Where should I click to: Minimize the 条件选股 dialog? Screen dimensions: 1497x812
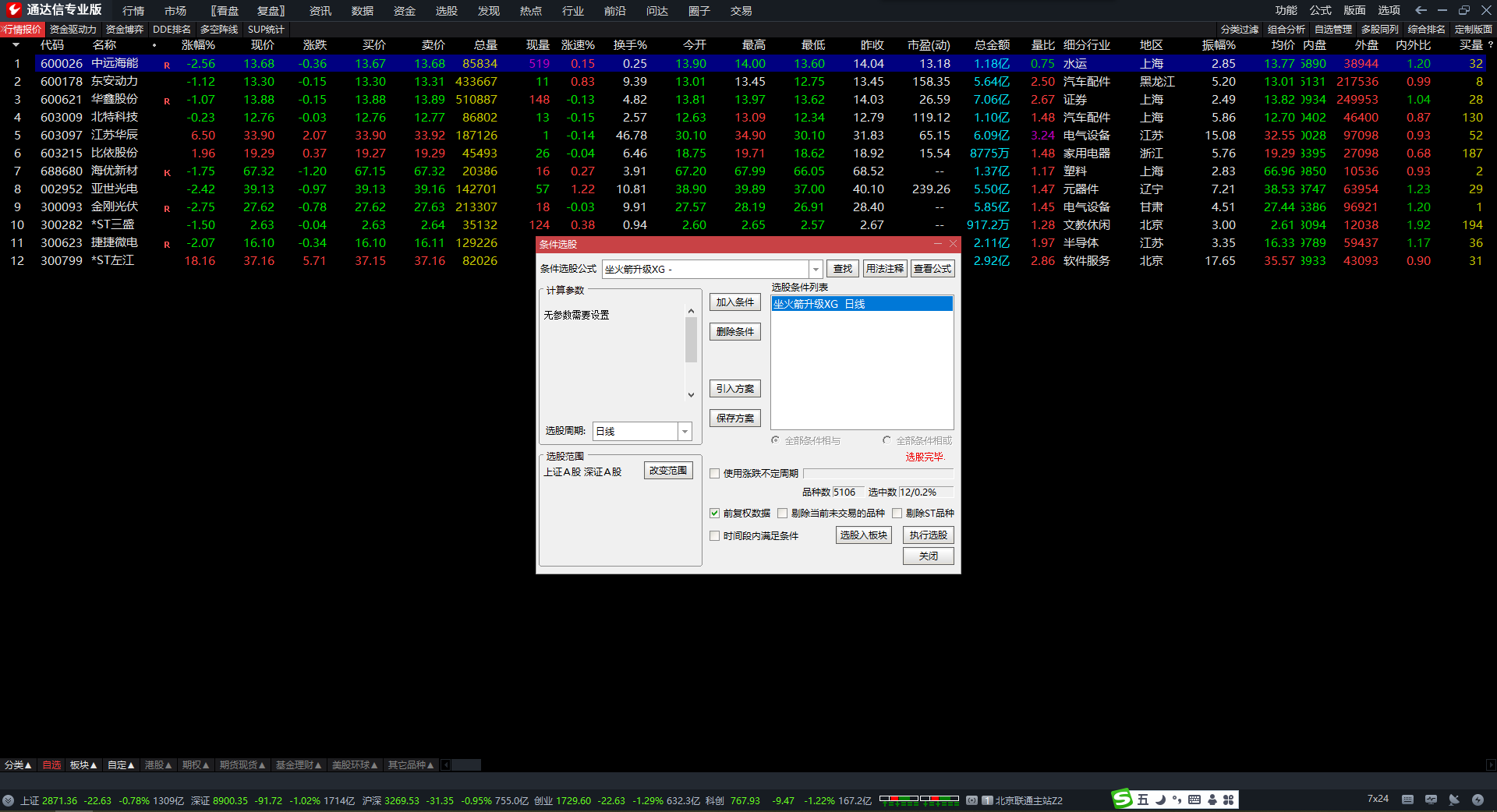click(938, 244)
